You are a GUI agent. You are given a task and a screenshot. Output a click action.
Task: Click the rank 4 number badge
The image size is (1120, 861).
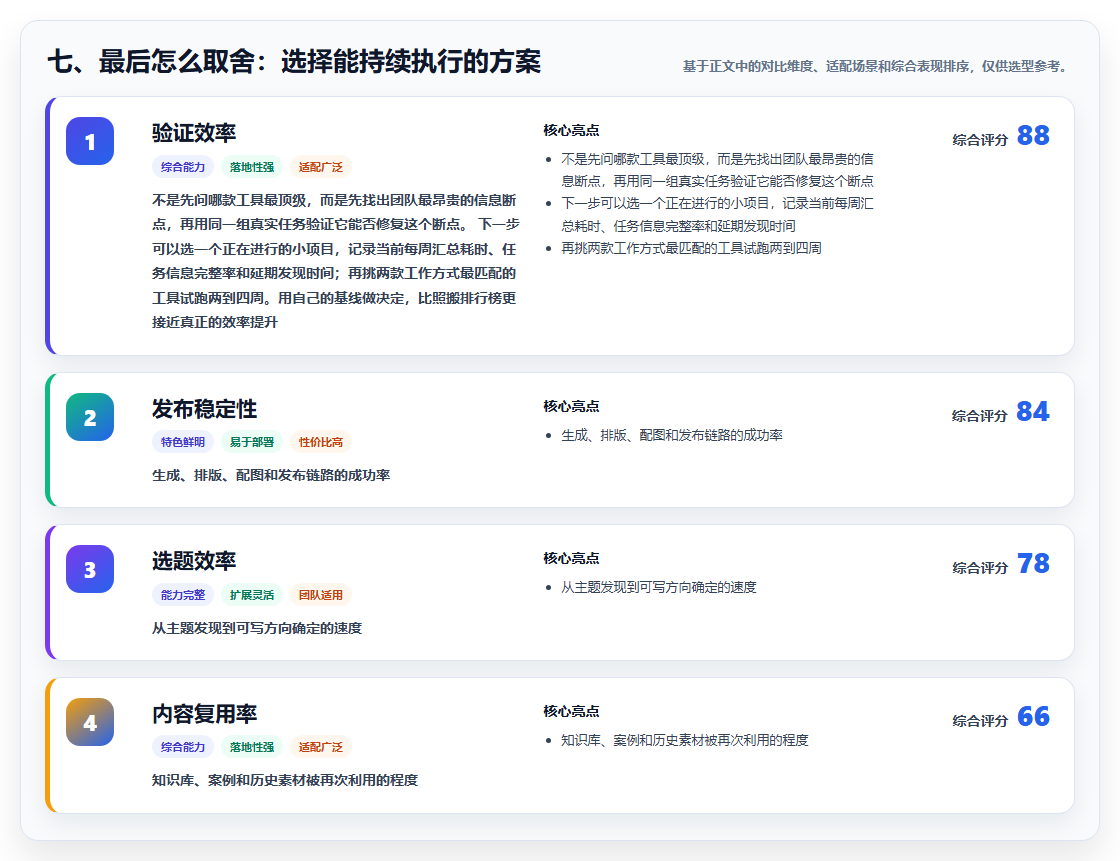click(90, 722)
